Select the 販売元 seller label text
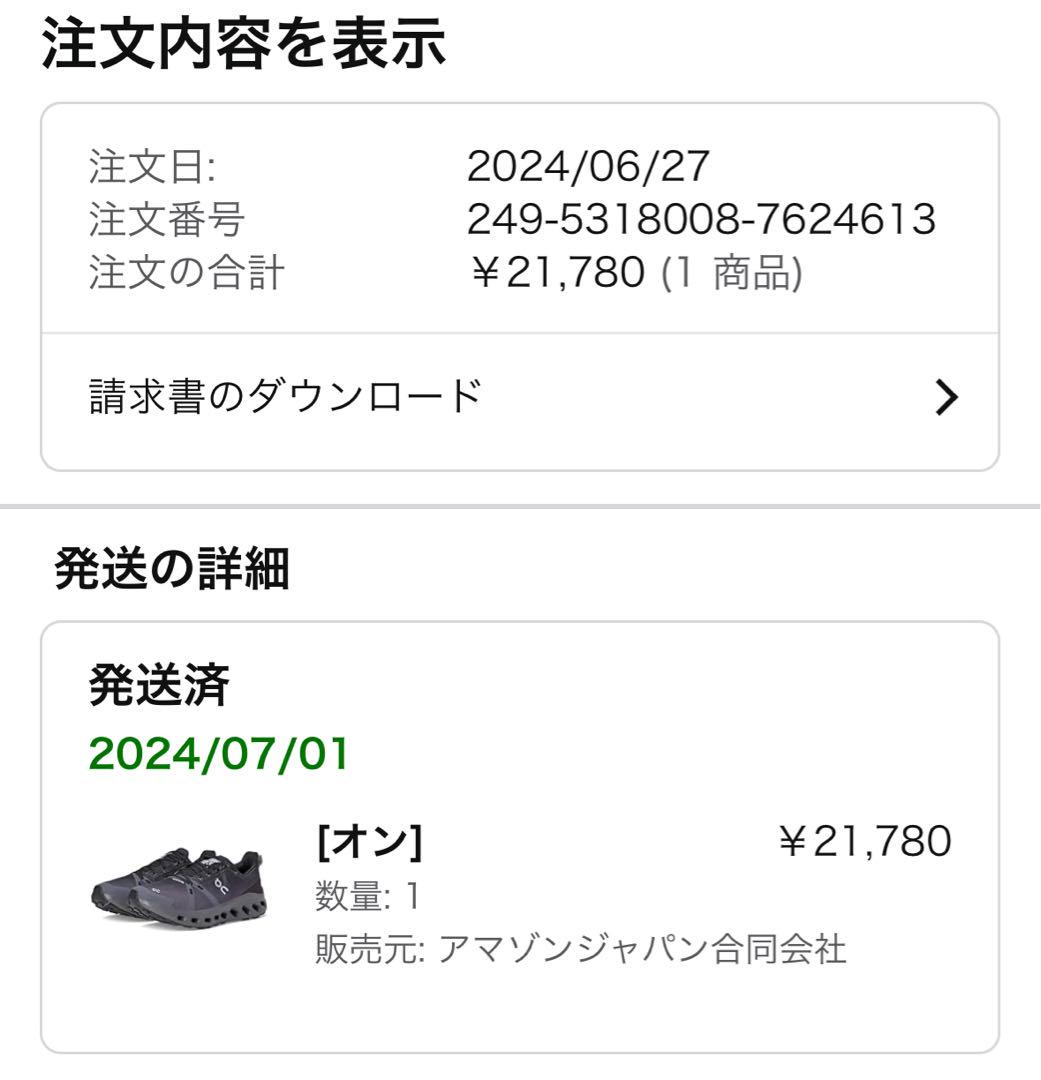 [x=370, y=948]
